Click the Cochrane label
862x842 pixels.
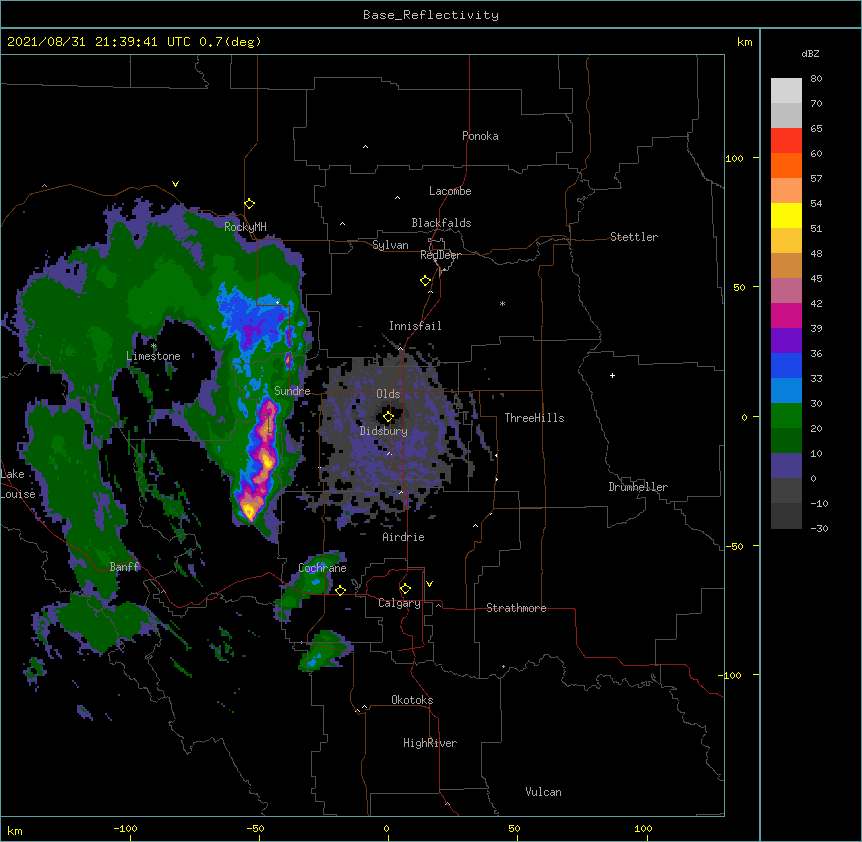pyautogui.click(x=322, y=568)
